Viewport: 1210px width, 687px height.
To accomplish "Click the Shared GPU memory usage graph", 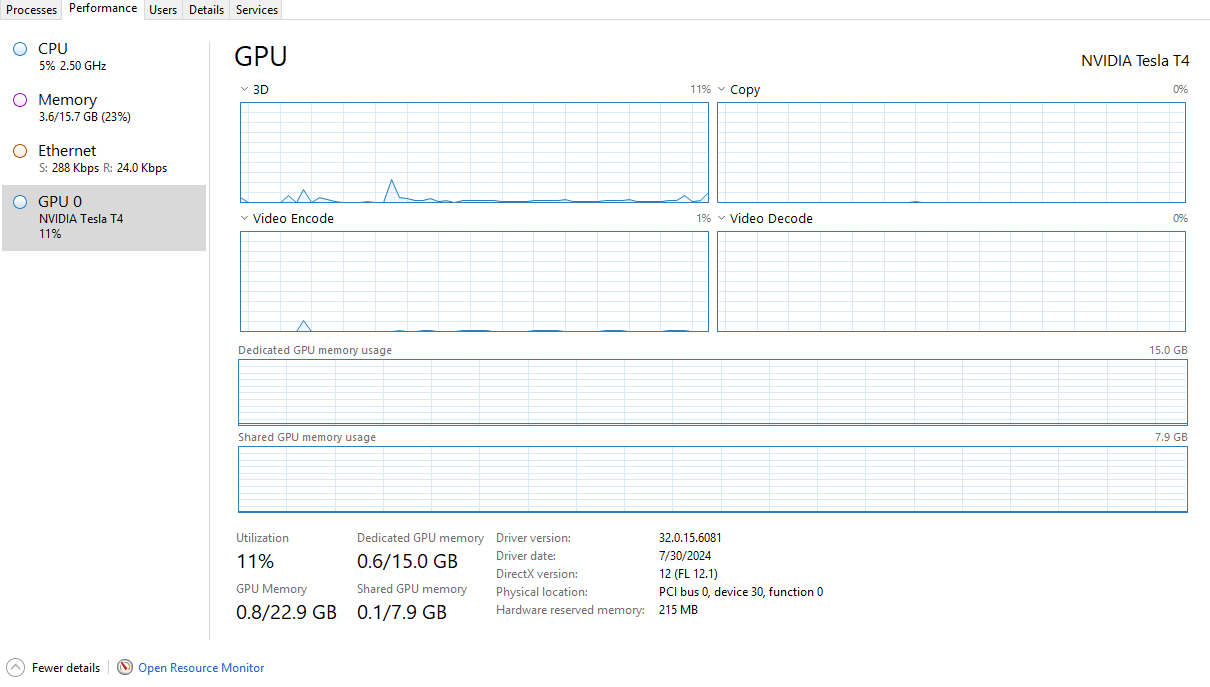I will click(x=713, y=480).
